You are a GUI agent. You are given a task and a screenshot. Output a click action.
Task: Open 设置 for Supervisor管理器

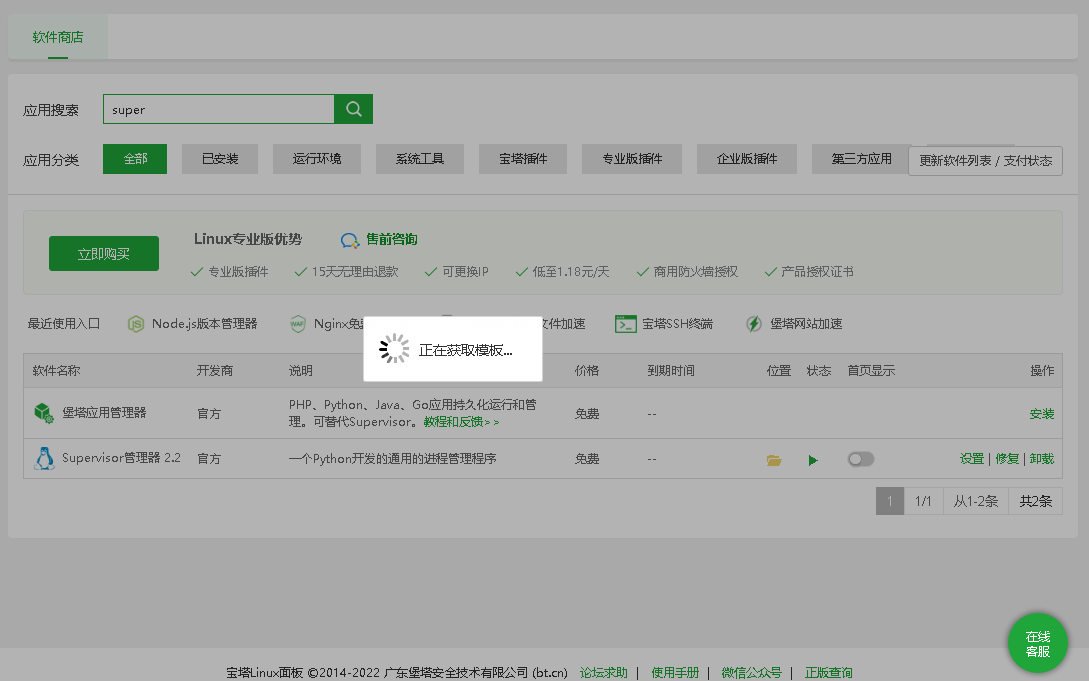pyautogui.click(x=972, y=459)
